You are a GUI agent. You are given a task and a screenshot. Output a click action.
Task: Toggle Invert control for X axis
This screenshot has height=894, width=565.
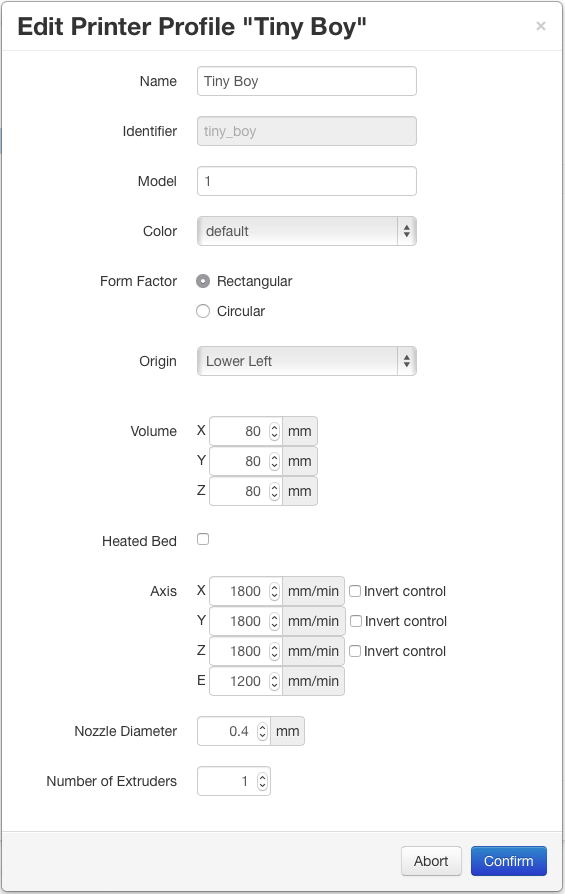click(355, 591)
